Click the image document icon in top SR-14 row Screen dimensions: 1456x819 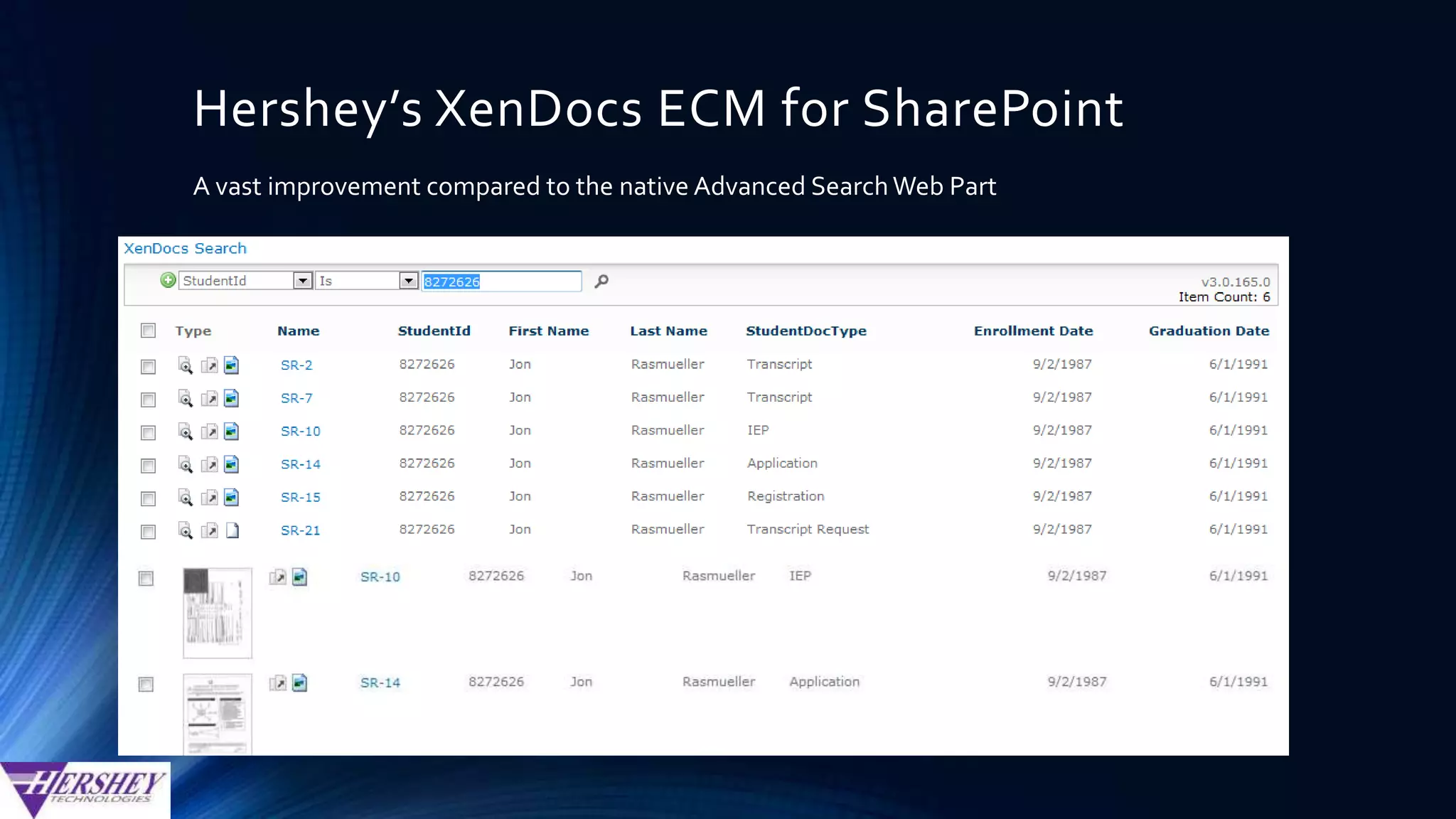(x=232, y=464)
